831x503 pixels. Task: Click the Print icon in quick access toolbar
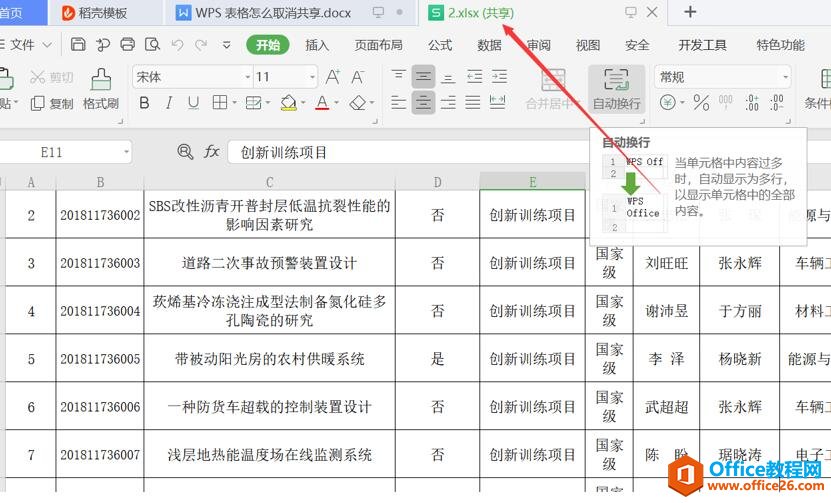pos(128,45)
